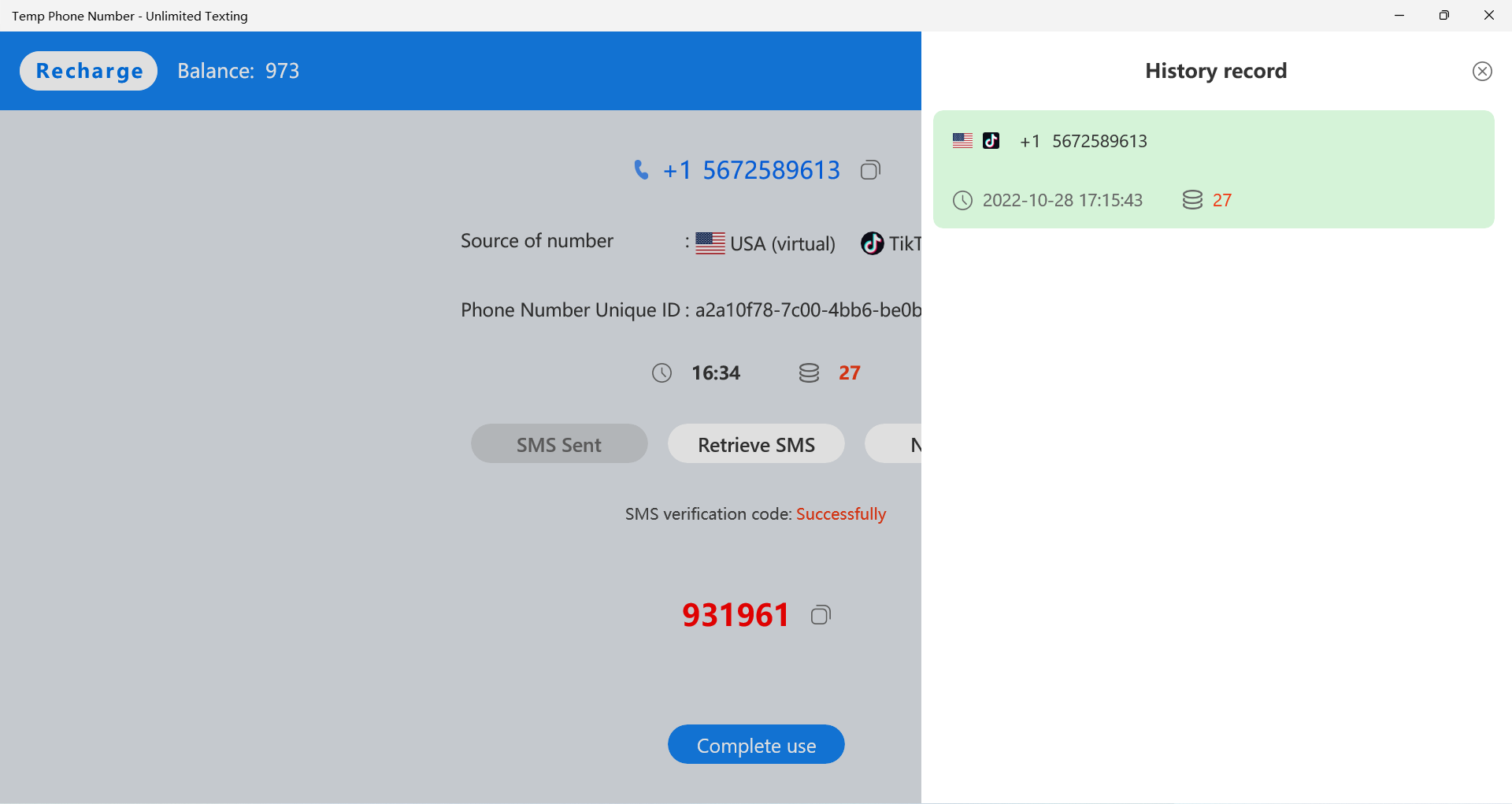Copy the verification code 931961
Screen dimensions: 1512x804
(x=820, y=614)
